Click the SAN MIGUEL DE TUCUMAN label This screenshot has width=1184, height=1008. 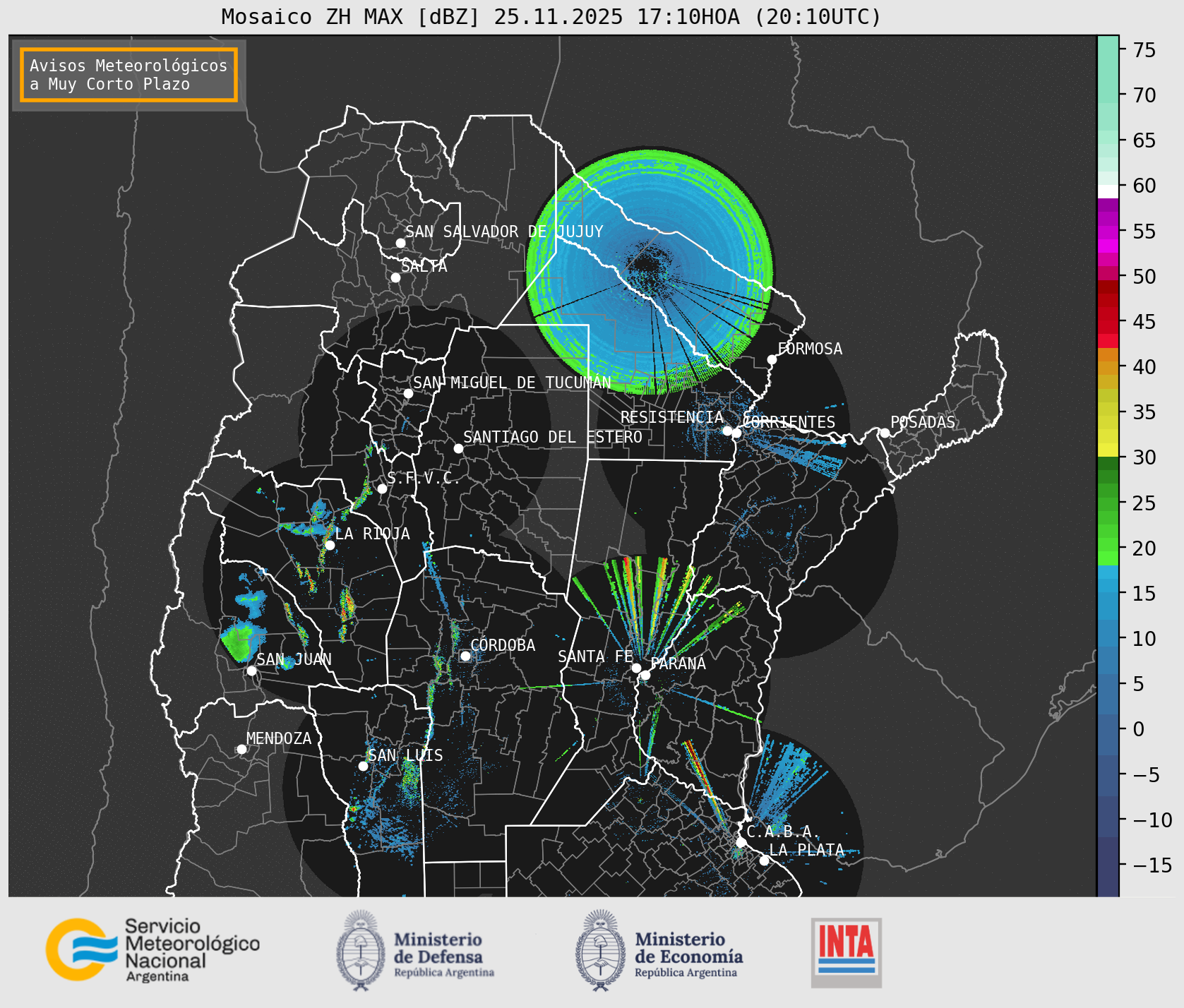pos(512,383)
